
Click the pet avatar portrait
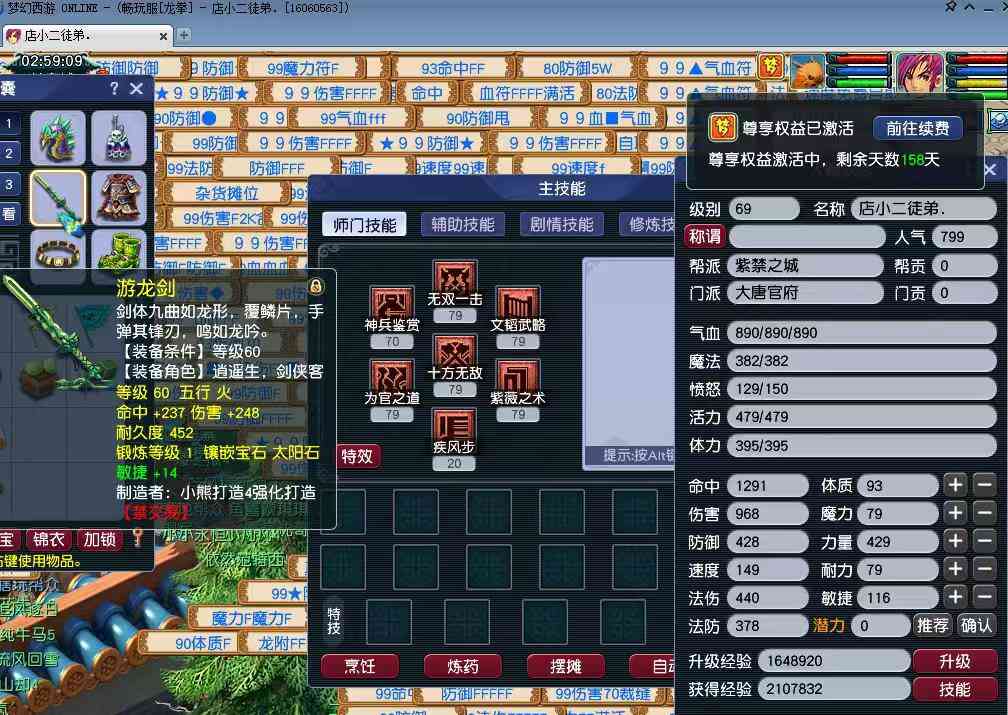point(807,71)
